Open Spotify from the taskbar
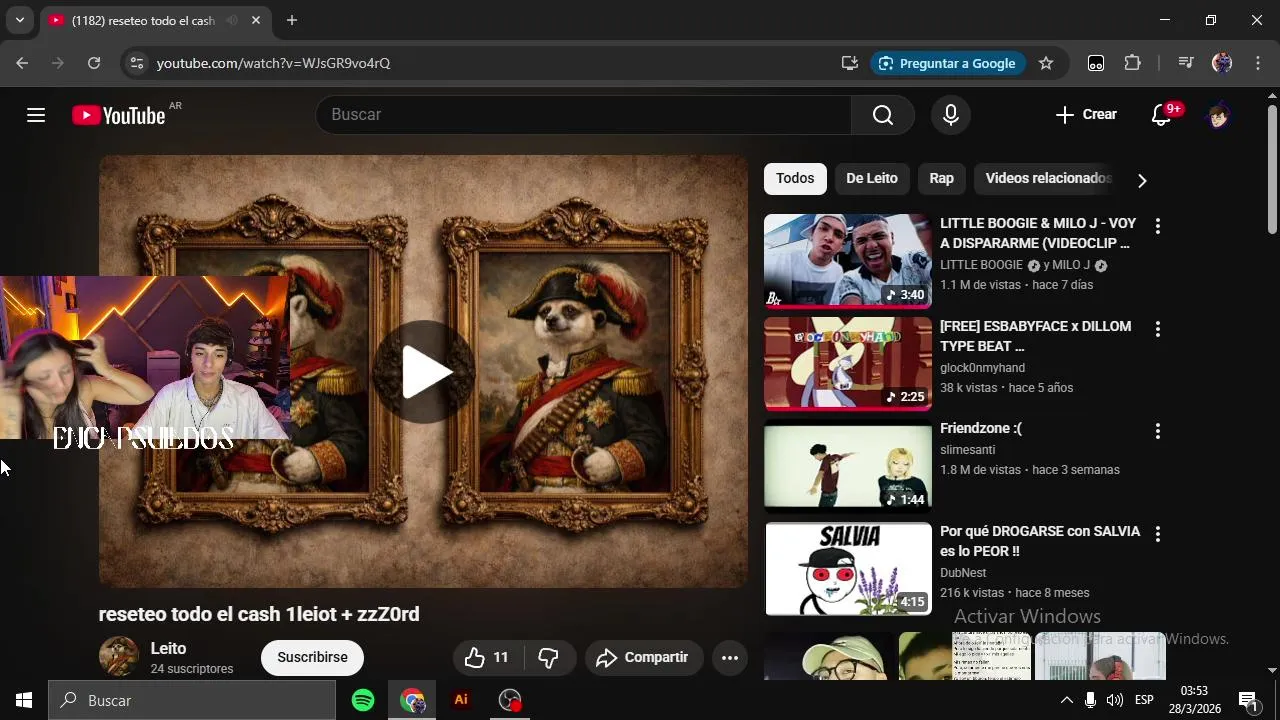 click(363, 700)
